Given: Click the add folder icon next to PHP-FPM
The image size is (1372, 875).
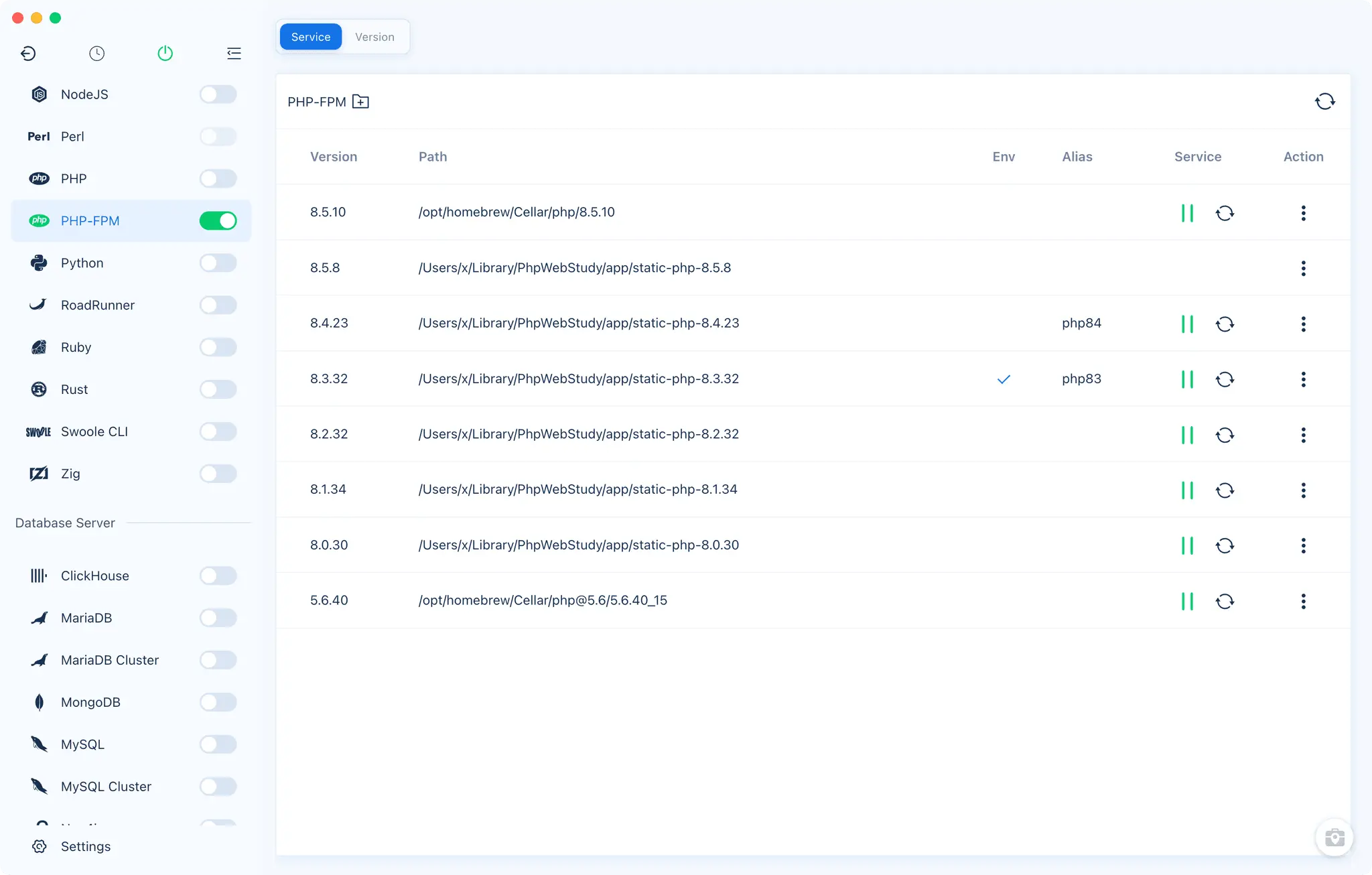Looking at the screenshot, I should tap(360, 102).
